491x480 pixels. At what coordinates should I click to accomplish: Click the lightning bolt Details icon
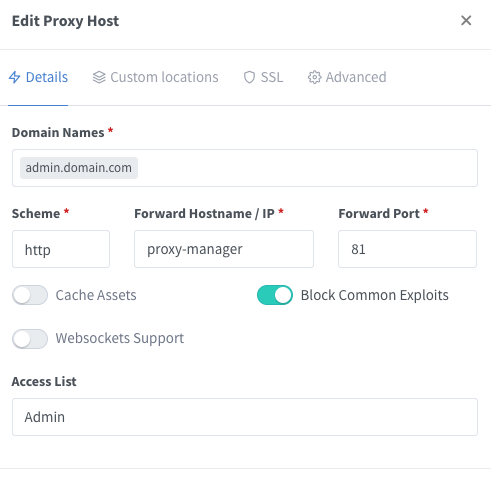tap(15, 77)
